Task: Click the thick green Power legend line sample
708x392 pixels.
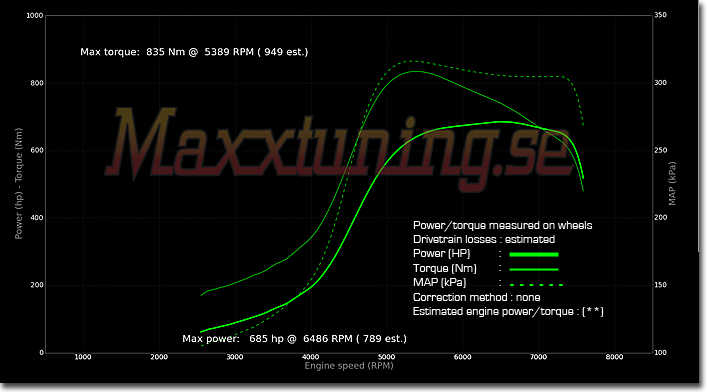Action: (534, 255)
